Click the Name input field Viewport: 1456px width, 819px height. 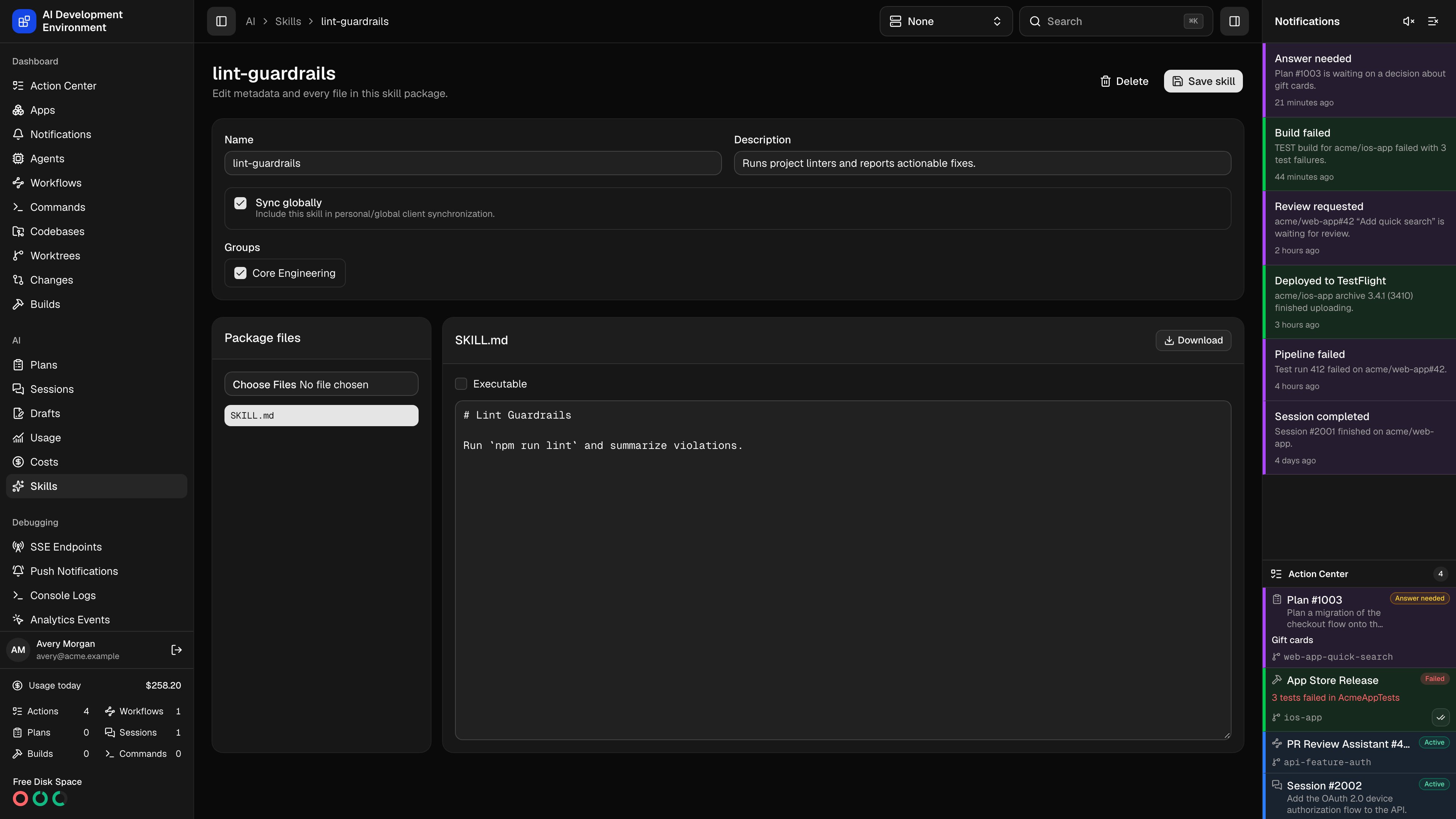point(472,163)
